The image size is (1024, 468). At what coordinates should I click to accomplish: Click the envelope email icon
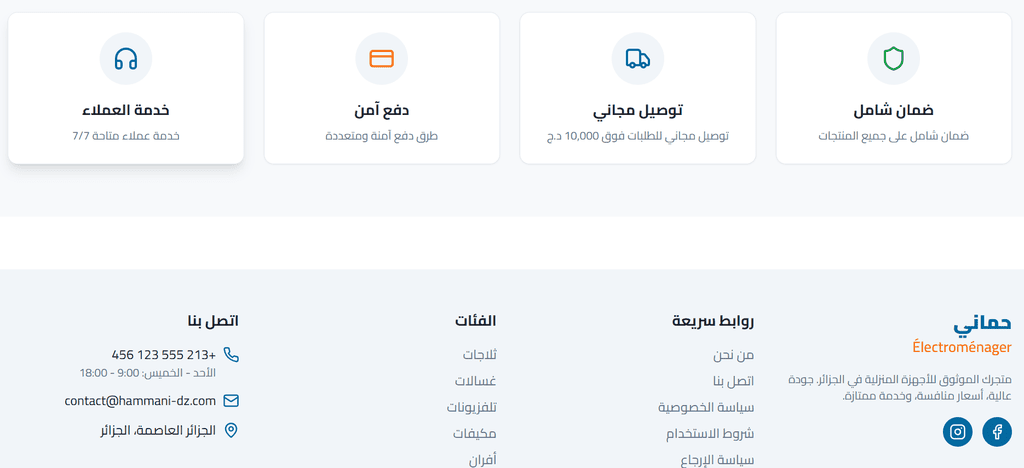tap(231, 401)
